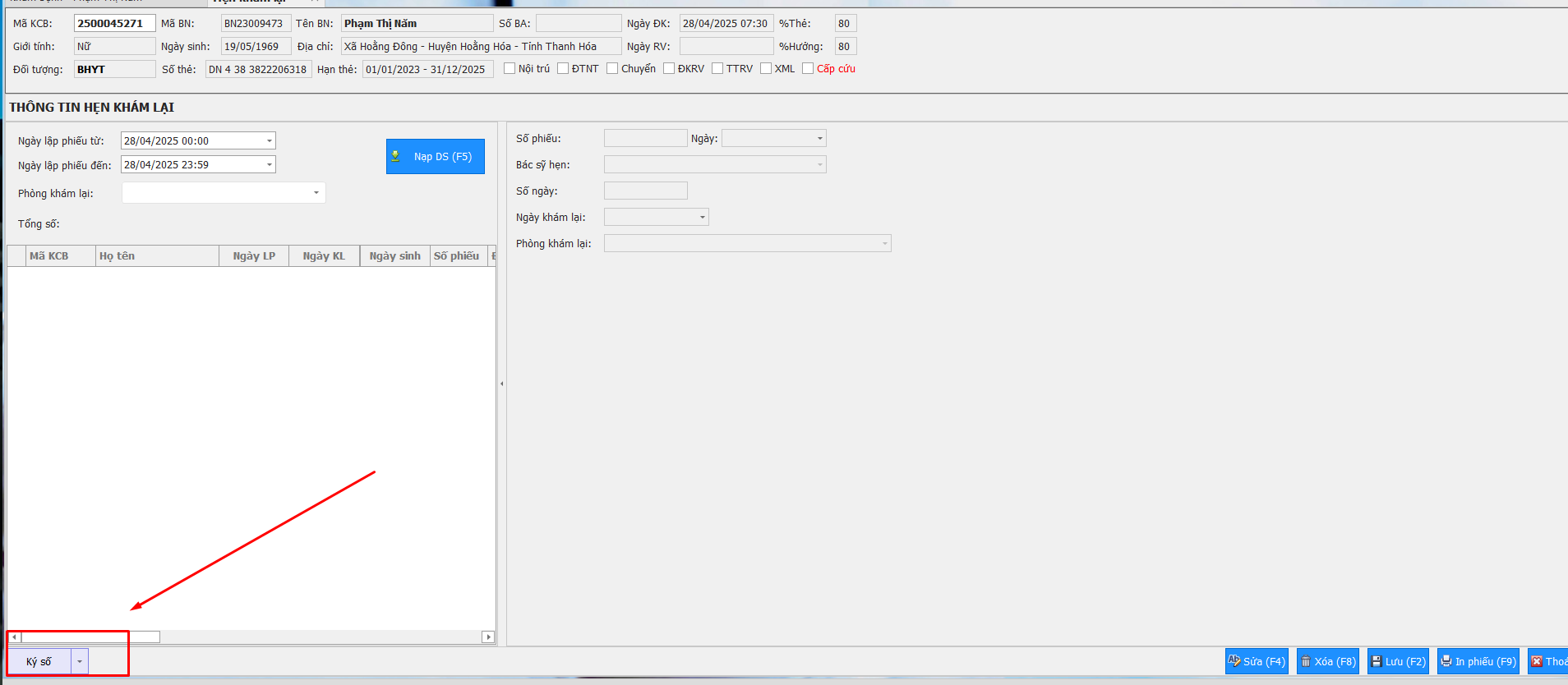Click the printer icon on In phiếu (F9)
This screenshot has width=1568, height=685.
pos(1446,661)
